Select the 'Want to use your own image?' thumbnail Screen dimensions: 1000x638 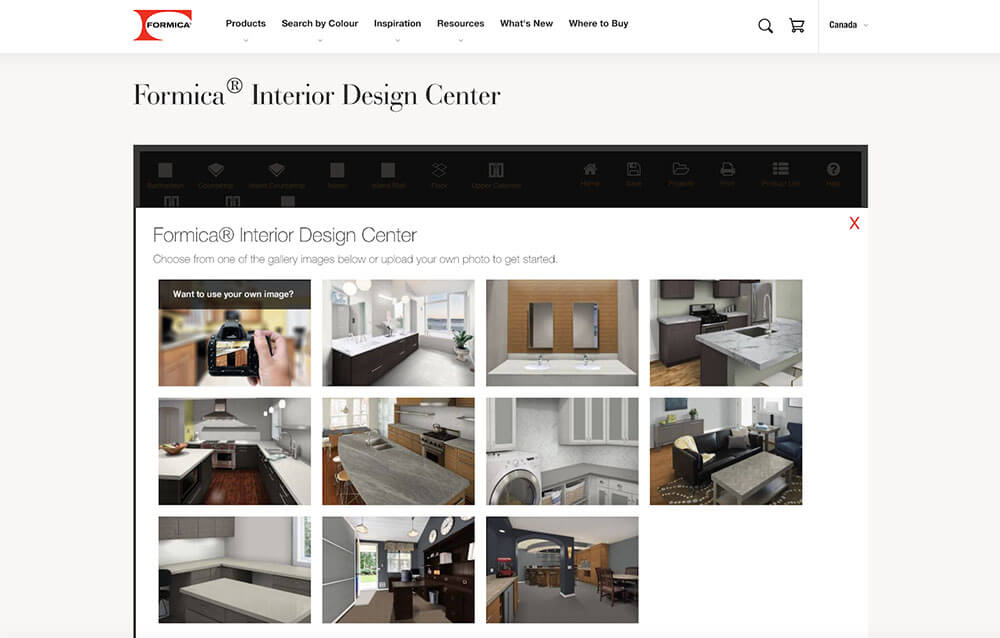[233, 333]
